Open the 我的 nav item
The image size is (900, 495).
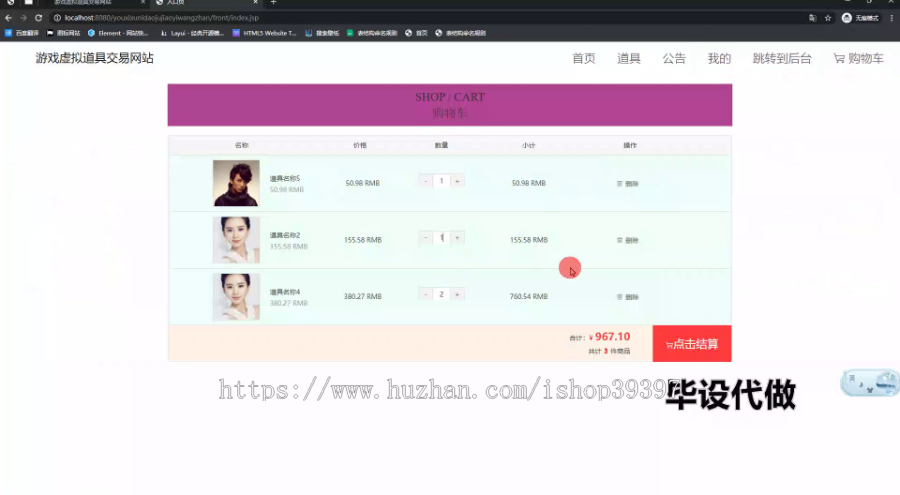click(x=719, y=59)
